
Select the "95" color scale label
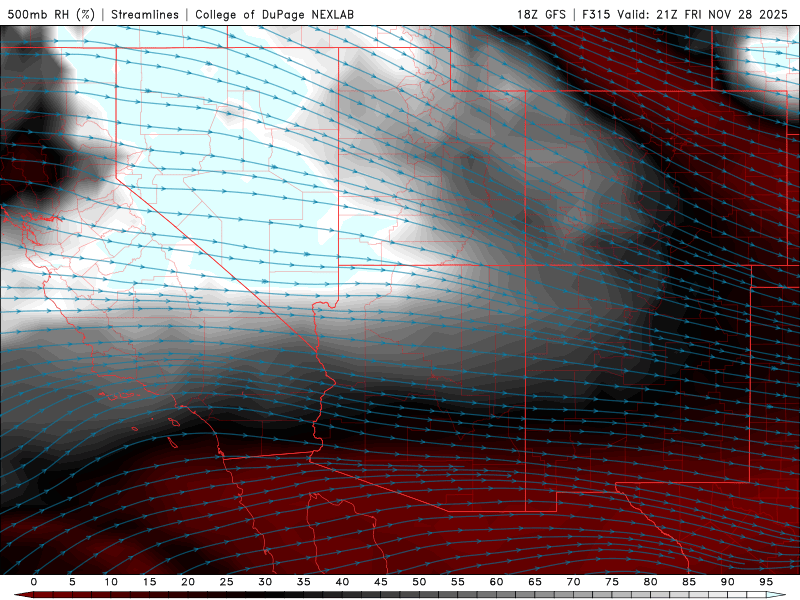pyautogui.click(x=766, y=582)
